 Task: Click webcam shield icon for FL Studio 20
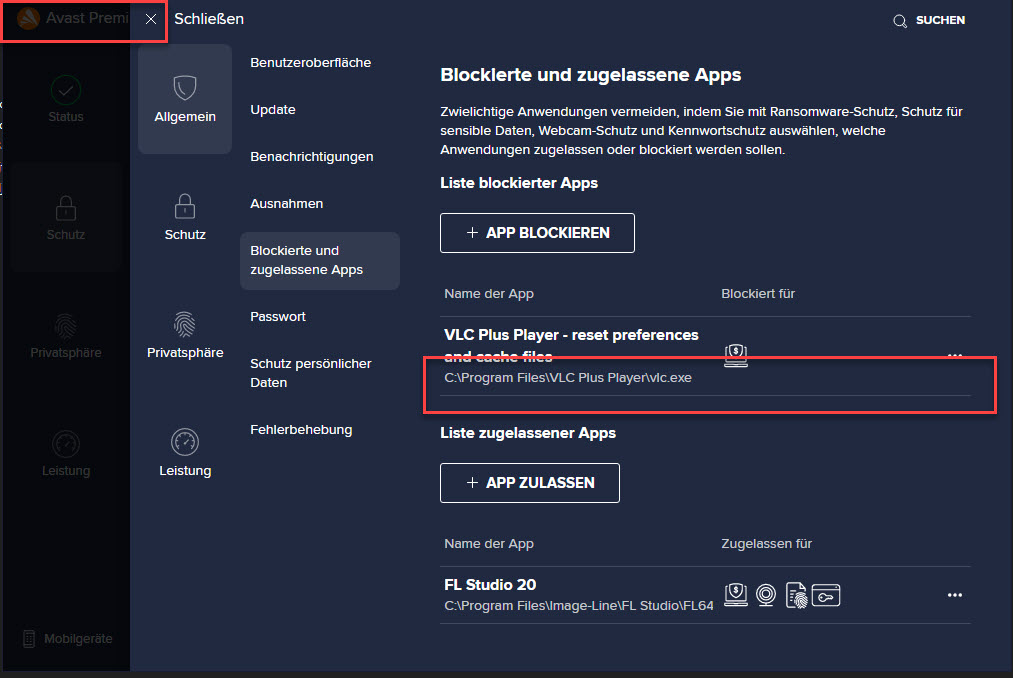pyautogui.click(x=766, y=595)
